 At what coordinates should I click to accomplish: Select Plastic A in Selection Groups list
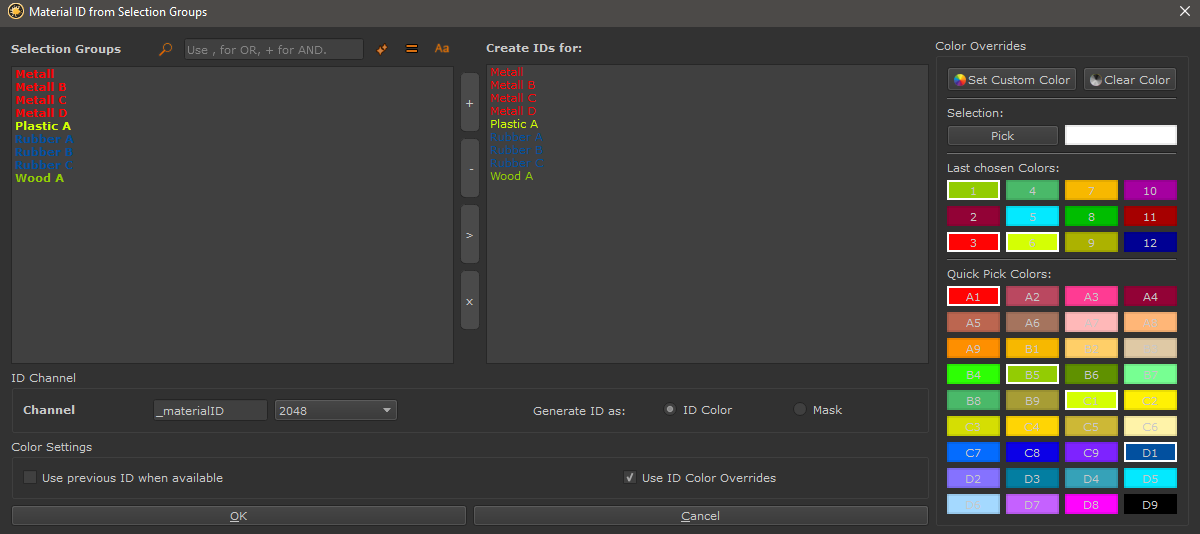[x=43, y=126]
